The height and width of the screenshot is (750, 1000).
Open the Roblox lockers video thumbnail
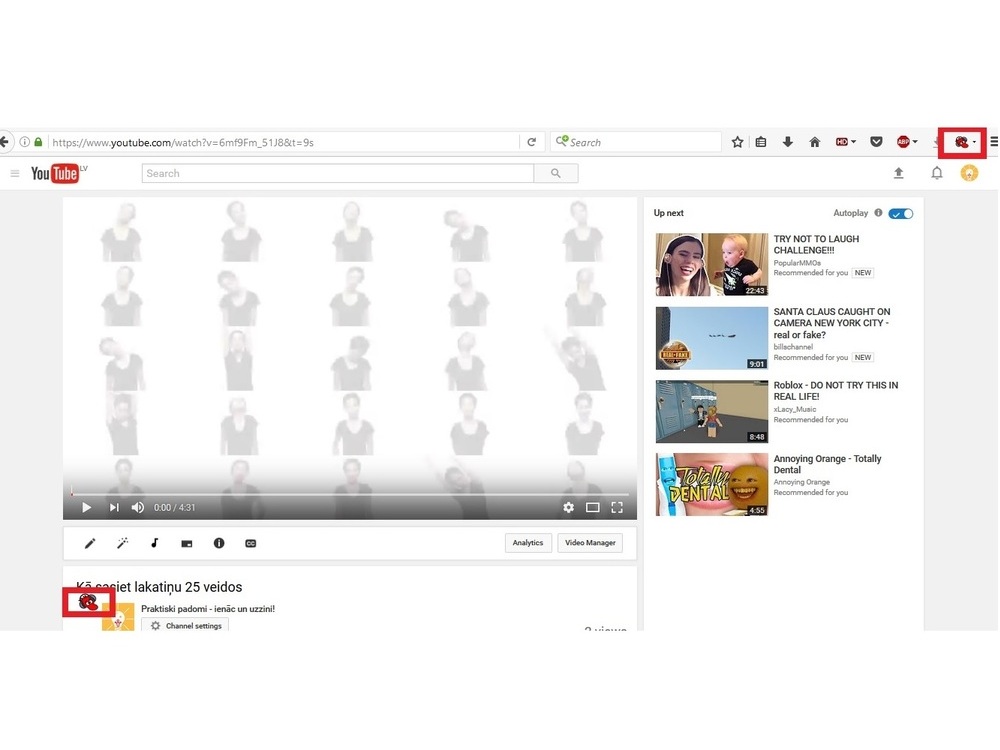coord(712,411)
